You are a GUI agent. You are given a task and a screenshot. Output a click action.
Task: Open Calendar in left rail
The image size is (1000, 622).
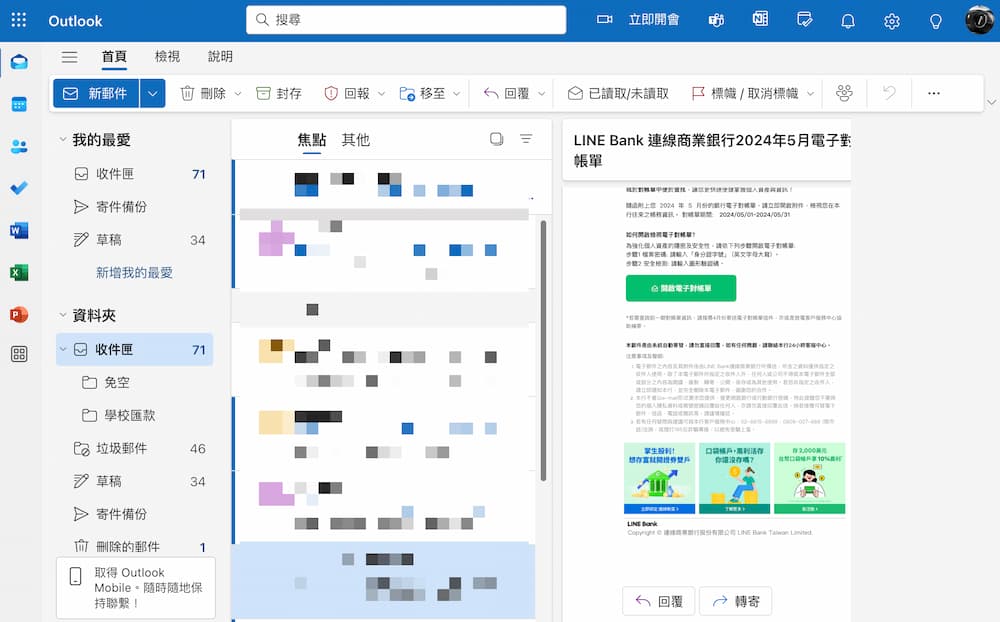coord(19,104)
